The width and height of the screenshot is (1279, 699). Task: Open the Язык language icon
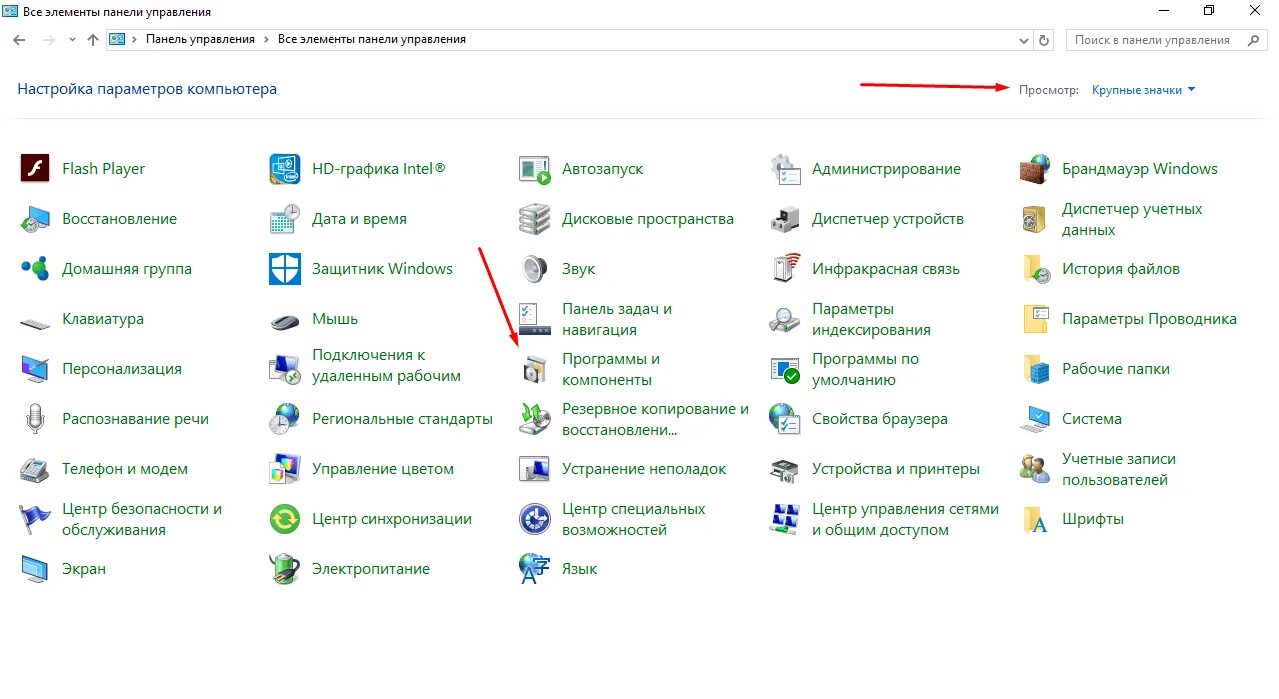[535, 569]
